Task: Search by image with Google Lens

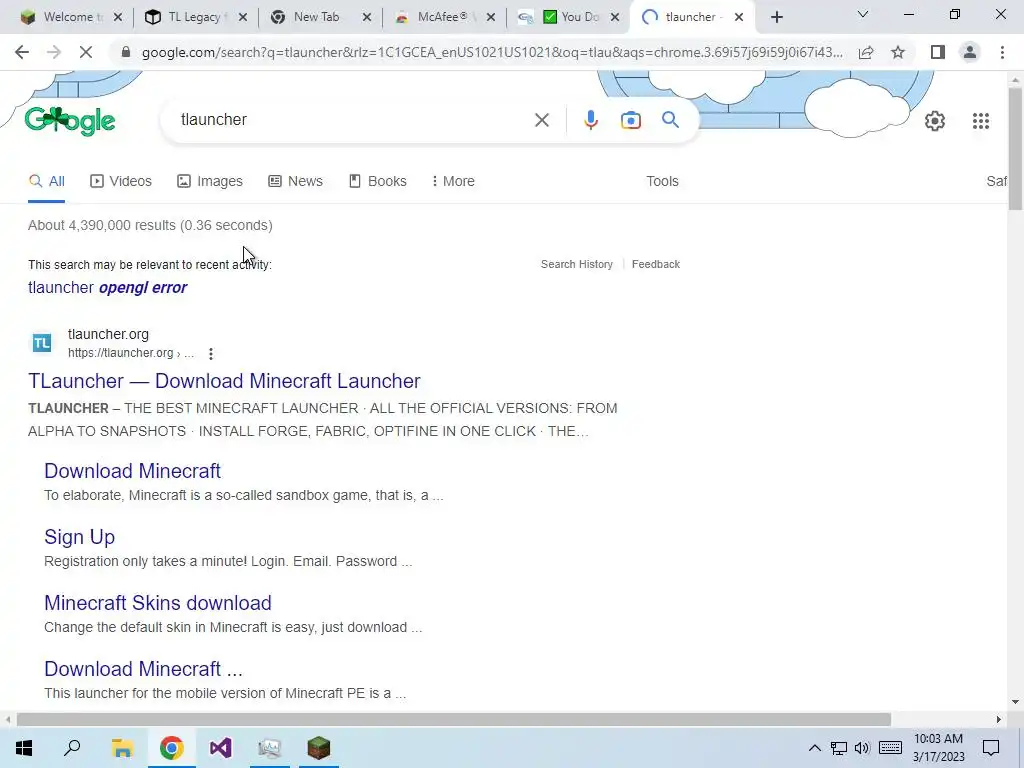Action: point(630,120)
